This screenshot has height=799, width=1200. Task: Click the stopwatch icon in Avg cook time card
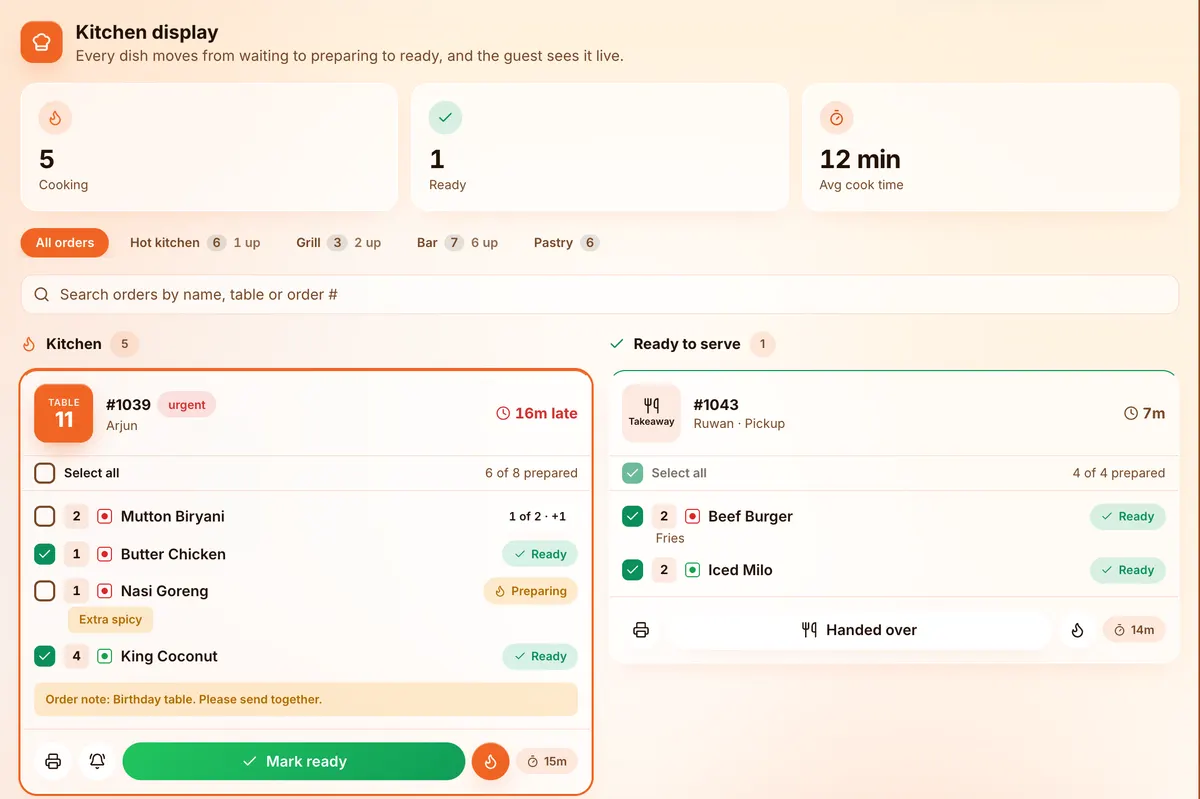coord(836,117)
